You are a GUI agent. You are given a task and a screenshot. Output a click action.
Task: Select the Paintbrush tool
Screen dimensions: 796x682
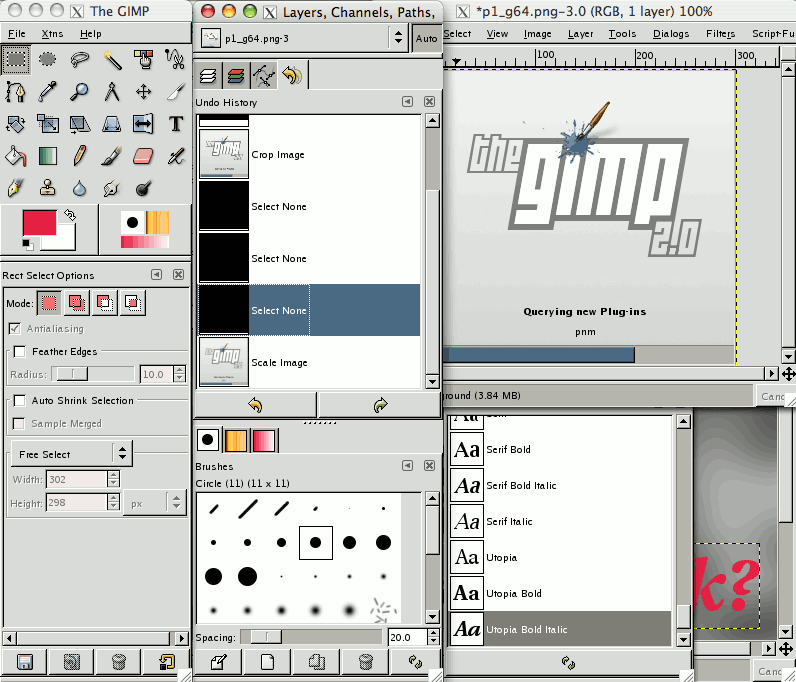(112, 156)
